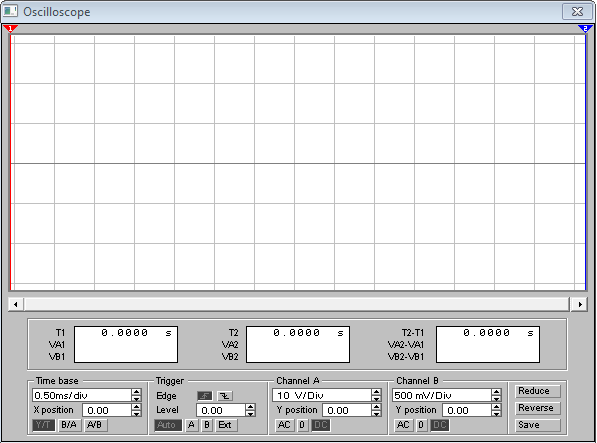Select the rising edge trigger icon
This screenshot has height=443, width=597.
click(204, 396)
